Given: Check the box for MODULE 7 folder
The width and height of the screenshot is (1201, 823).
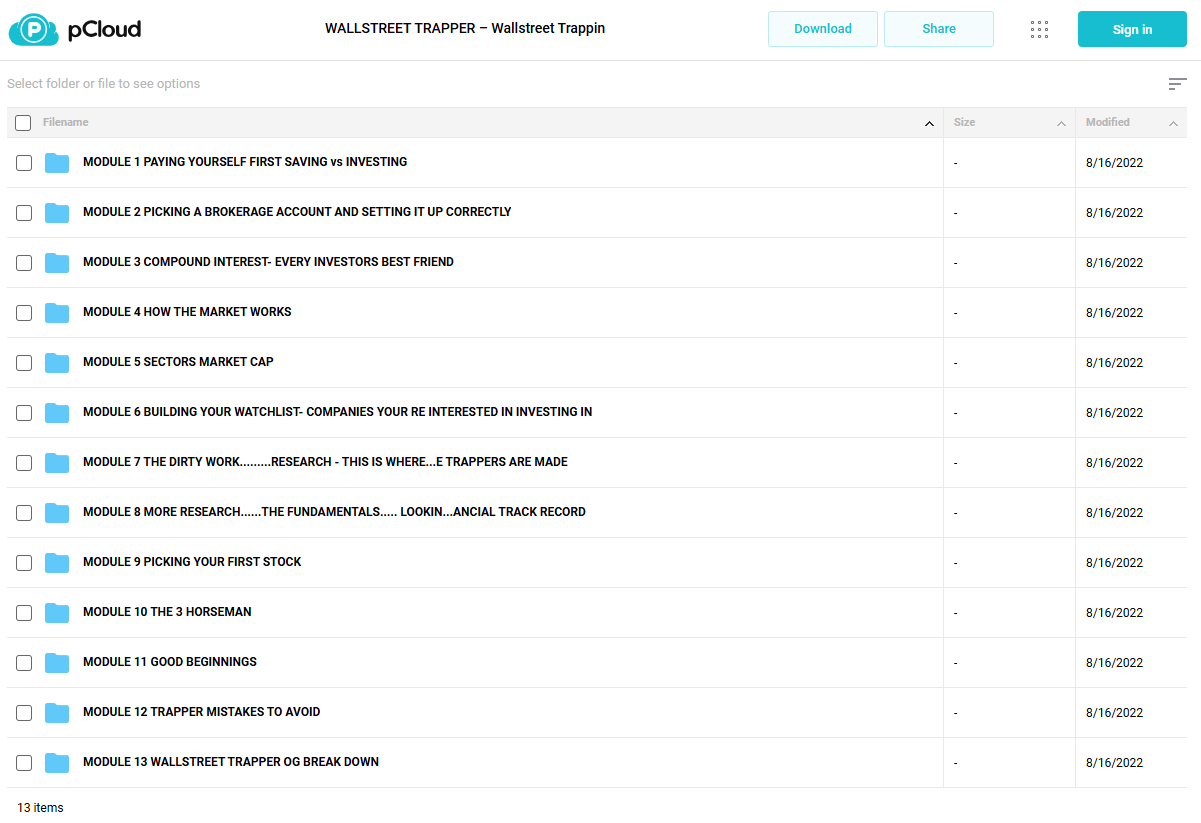Looking at the screenshot, I should point(24,463).
